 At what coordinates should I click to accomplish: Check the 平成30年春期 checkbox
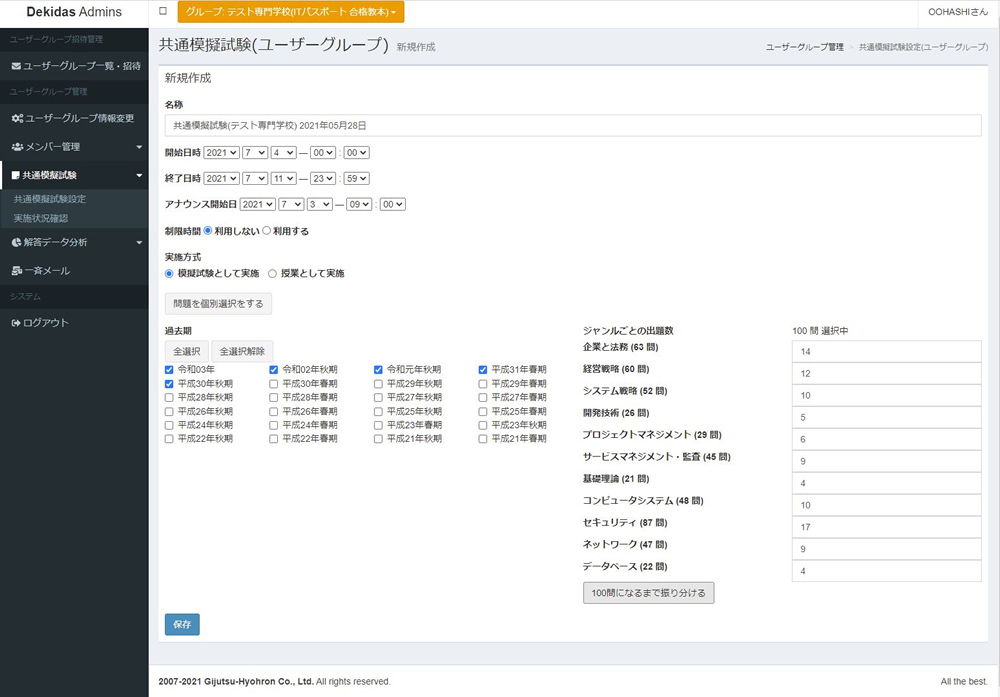(274, 384)
